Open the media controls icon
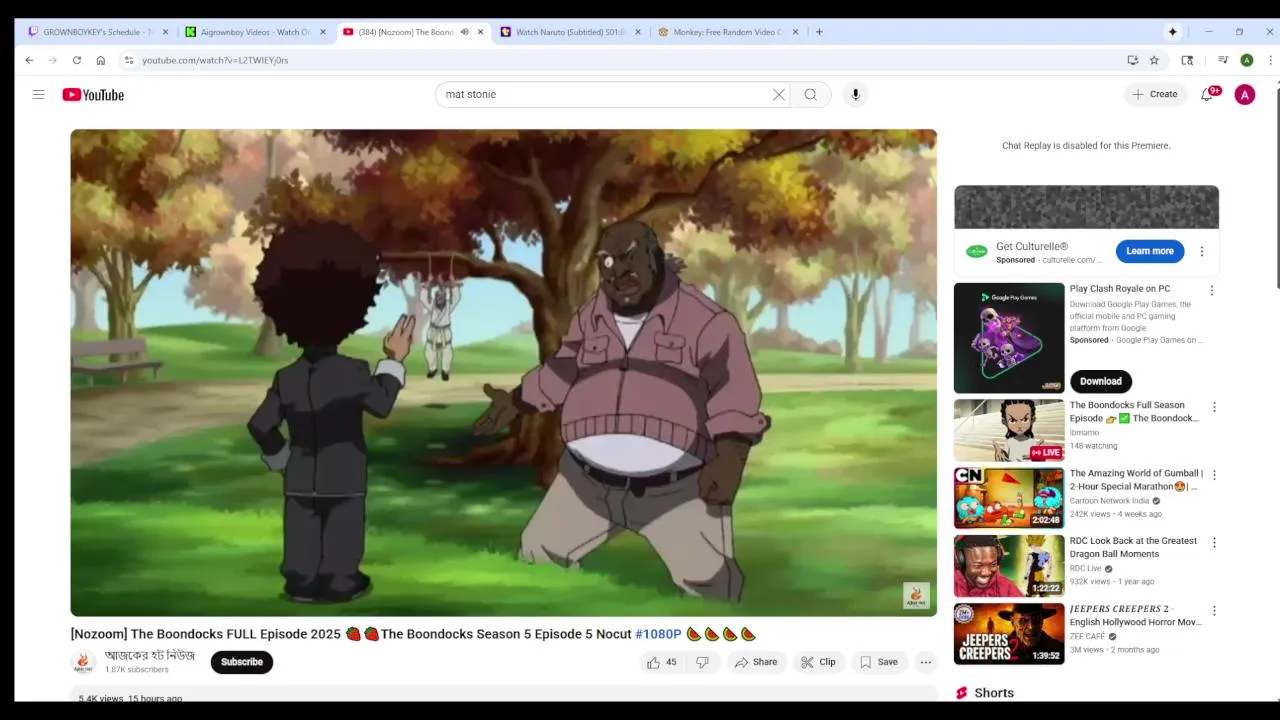Screen dimensions: 1280x720 (x=1222, y=60)
